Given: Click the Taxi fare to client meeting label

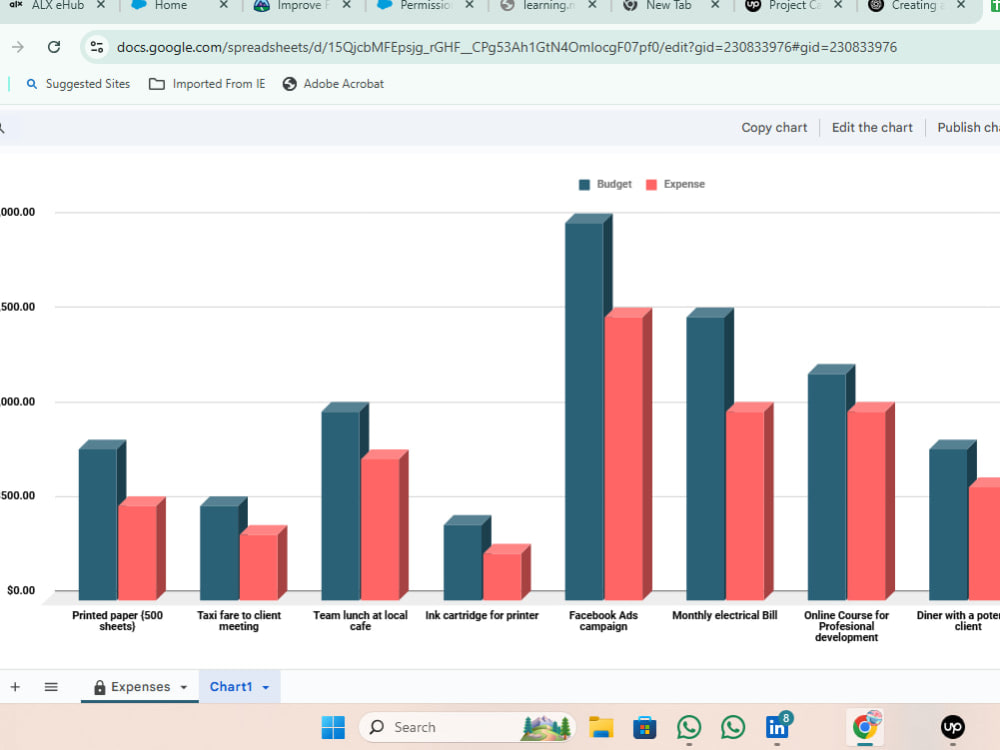Looking at the screenshot, I should coord(239,621).
